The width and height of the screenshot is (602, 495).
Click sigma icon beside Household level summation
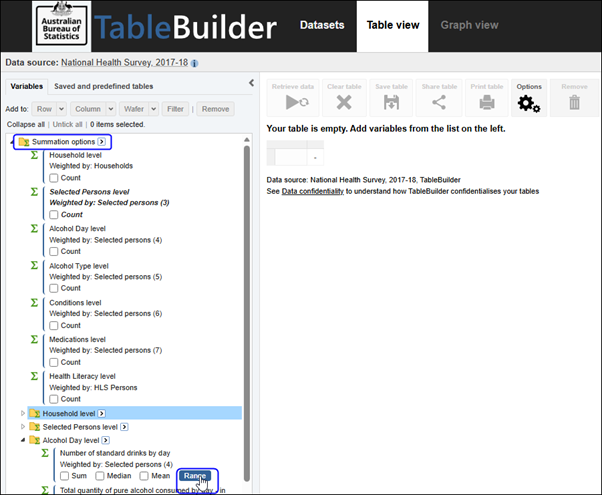tap(34, 155)
